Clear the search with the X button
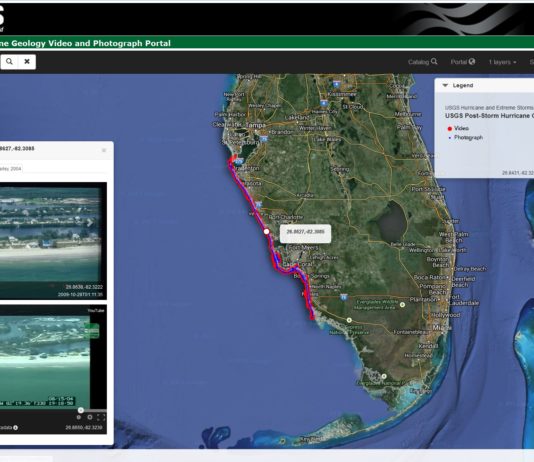Image resolution: width=534 pixels, height=462 pixels. 27,62
